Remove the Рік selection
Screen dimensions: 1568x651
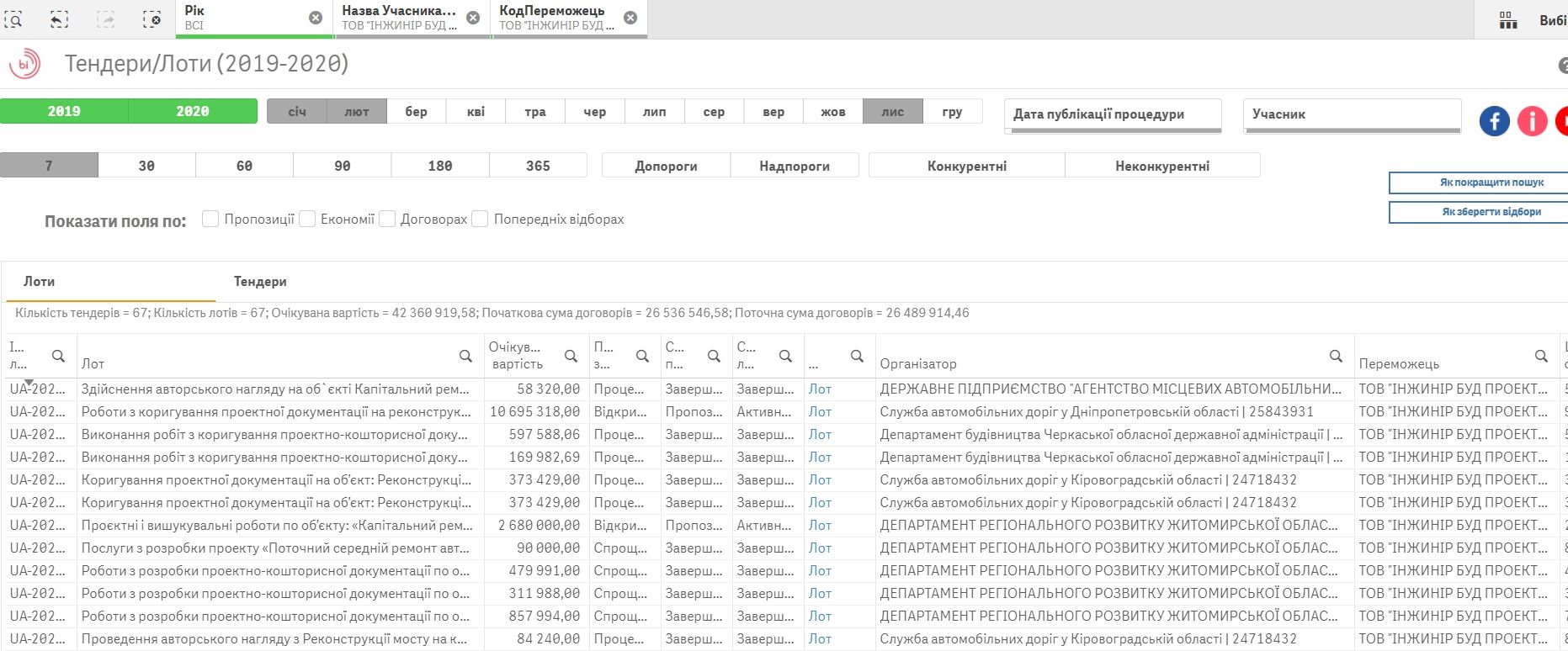tap(316, 18)
